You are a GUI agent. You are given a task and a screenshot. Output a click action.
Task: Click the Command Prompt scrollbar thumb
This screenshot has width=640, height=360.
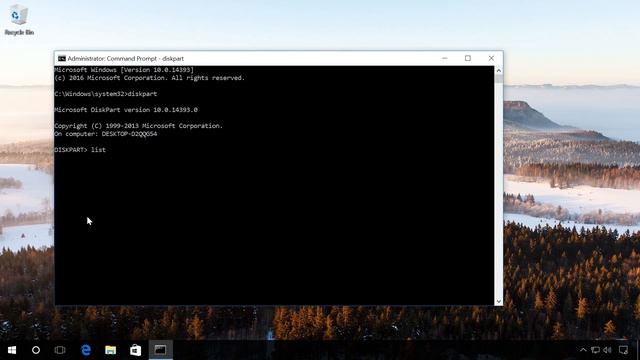[498, 79]
